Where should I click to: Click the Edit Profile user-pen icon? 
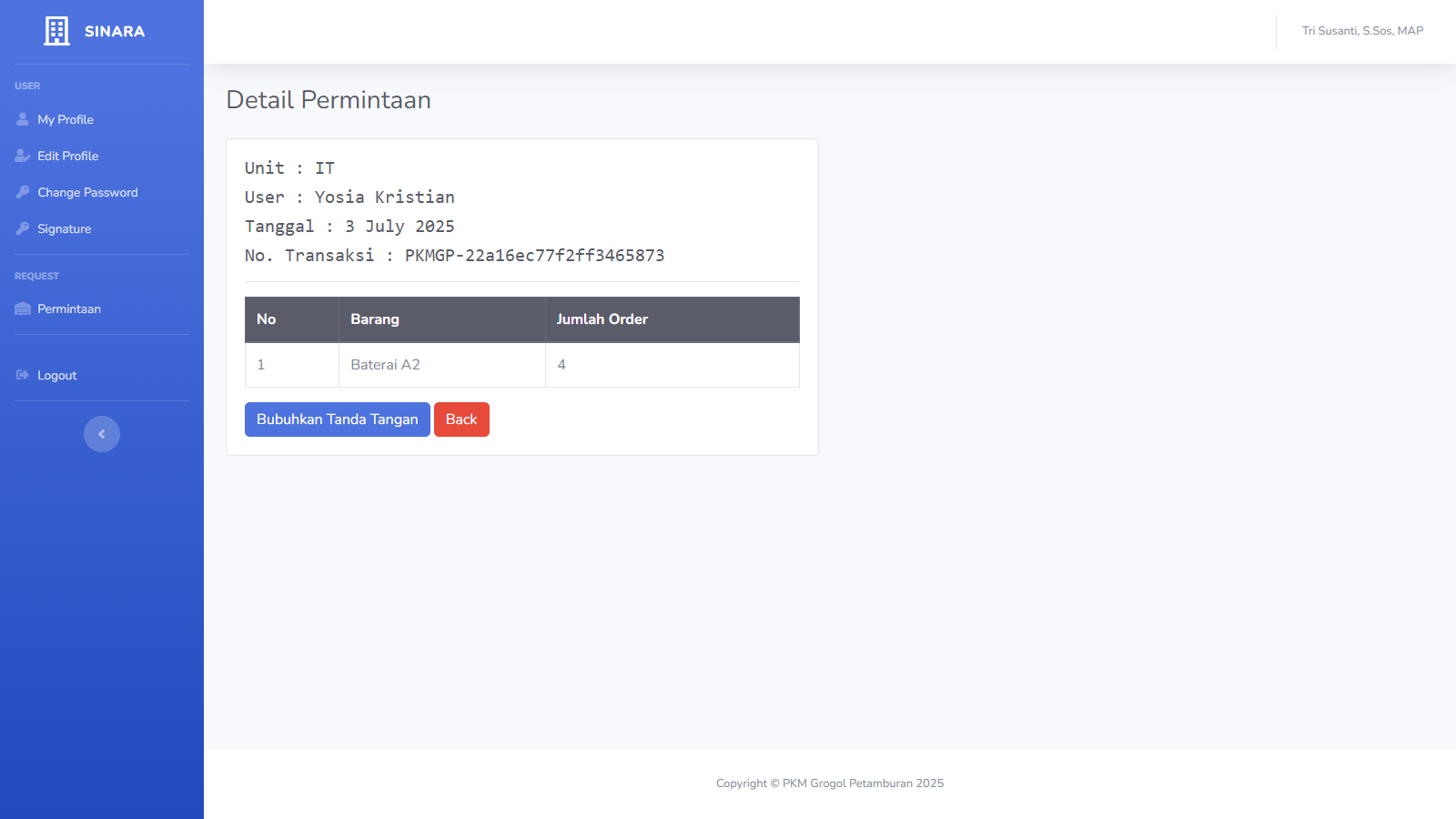point(23,156)
